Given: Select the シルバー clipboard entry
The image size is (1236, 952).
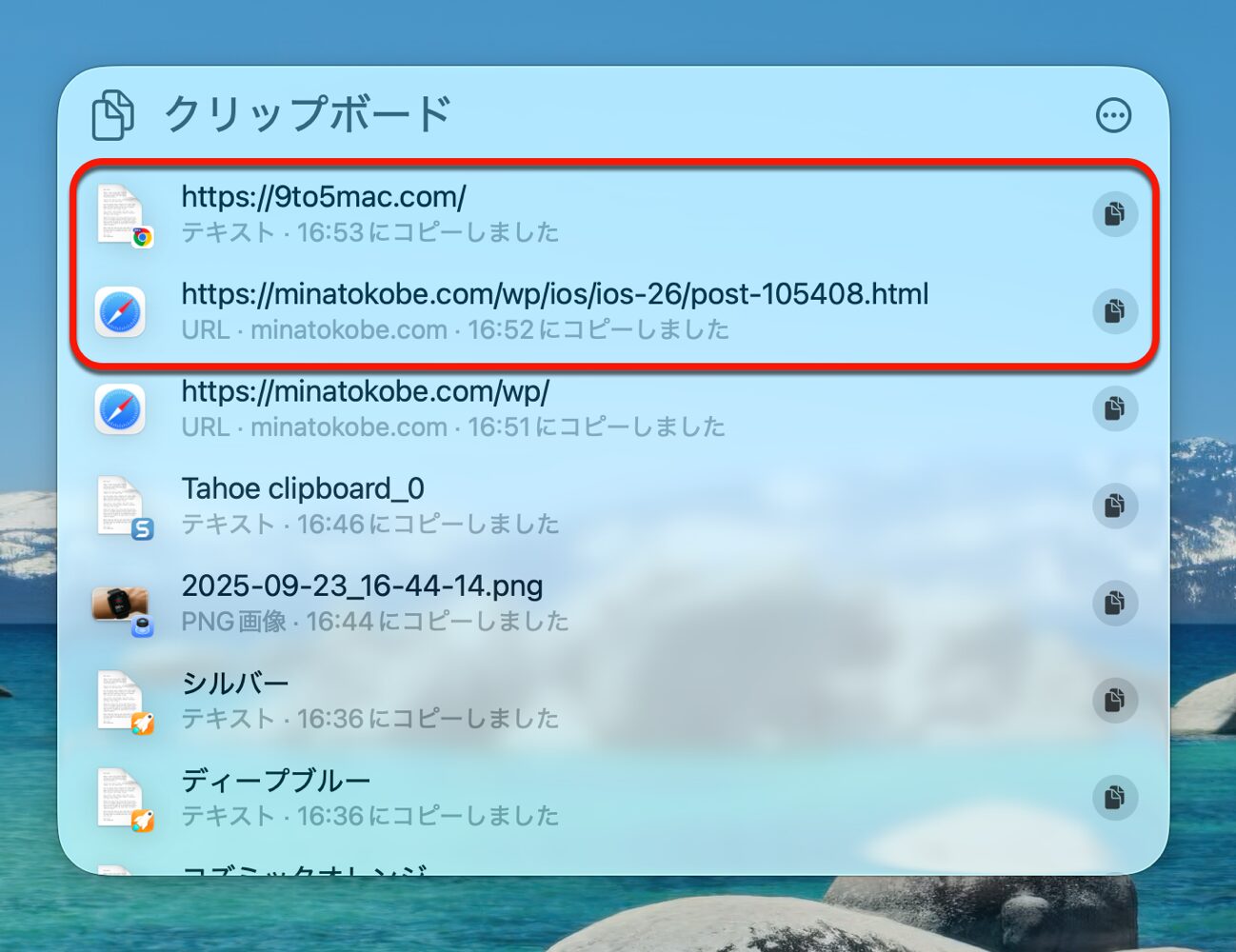Looking at the screenshot, I should click(x=235, y=684).
